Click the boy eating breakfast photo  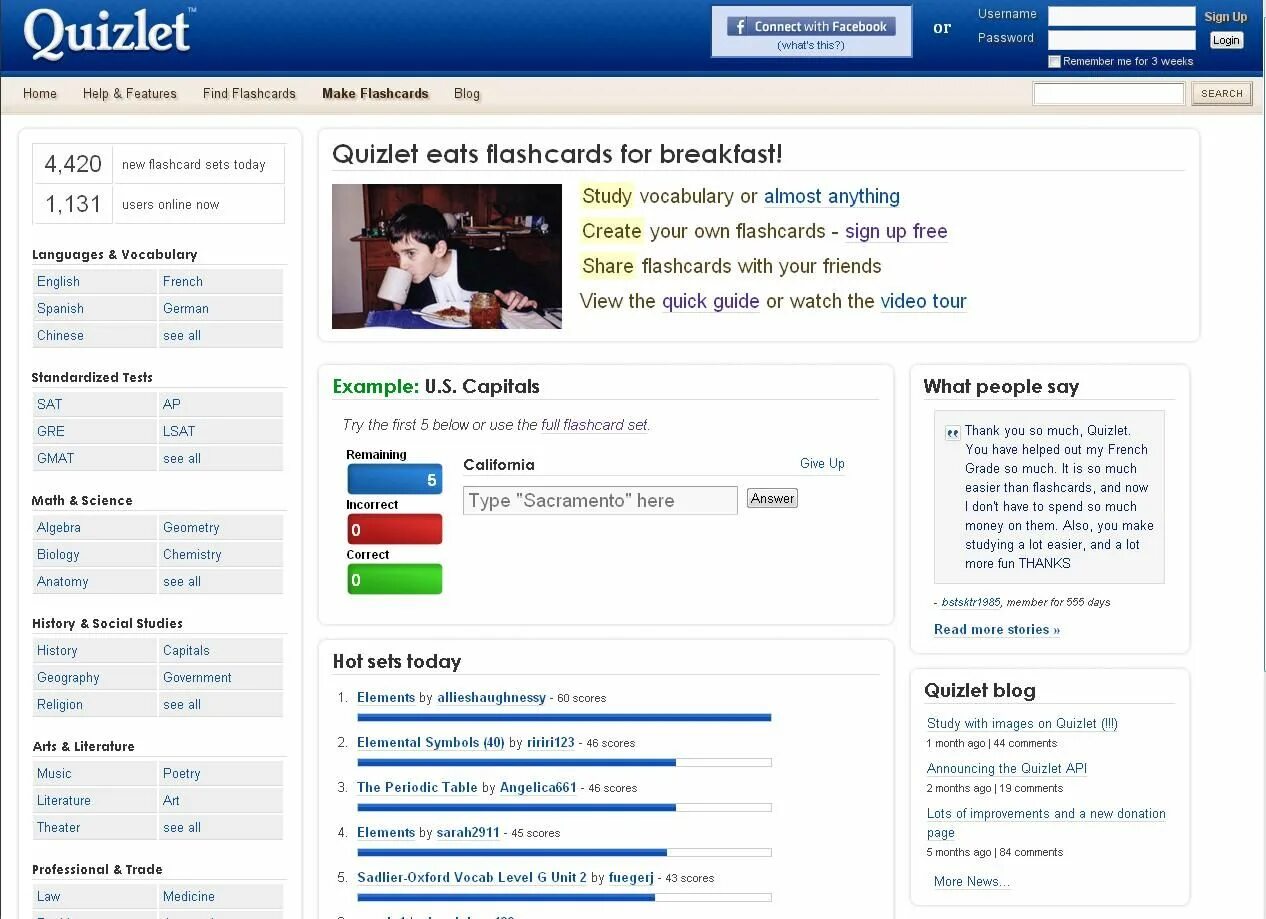(447, 256)
